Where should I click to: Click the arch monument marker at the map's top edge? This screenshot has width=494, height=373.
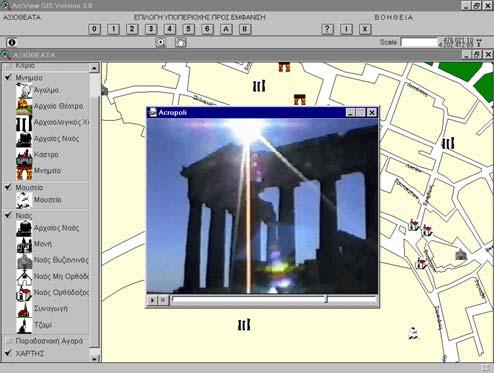click(284, 67)
